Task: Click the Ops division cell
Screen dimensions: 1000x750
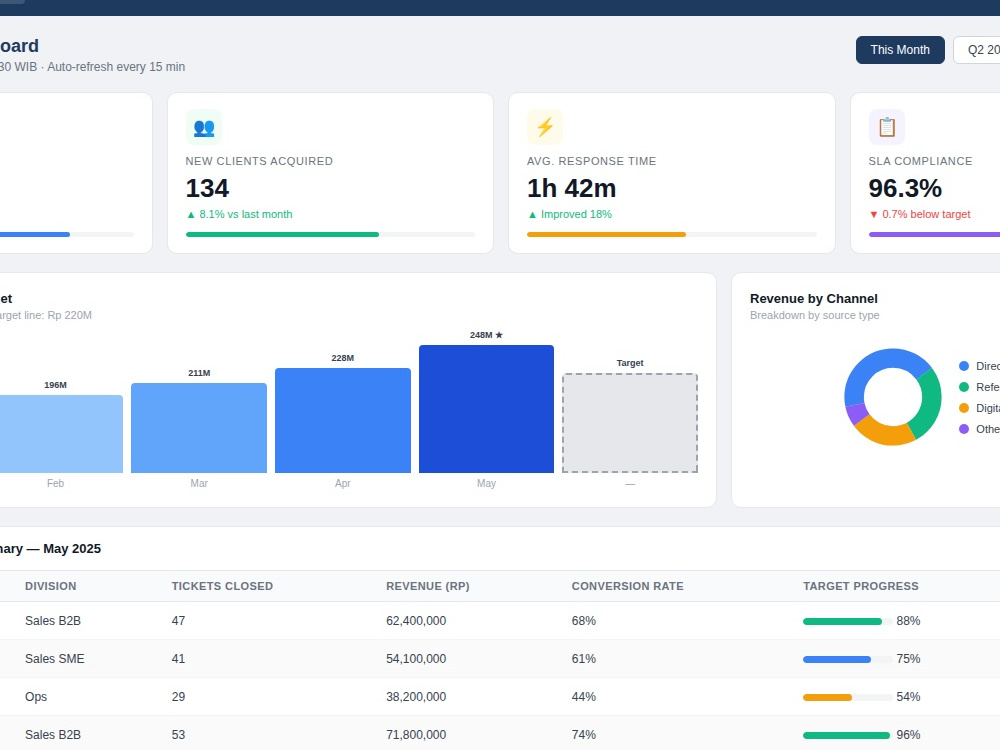Action: click(x=36, y=697)
